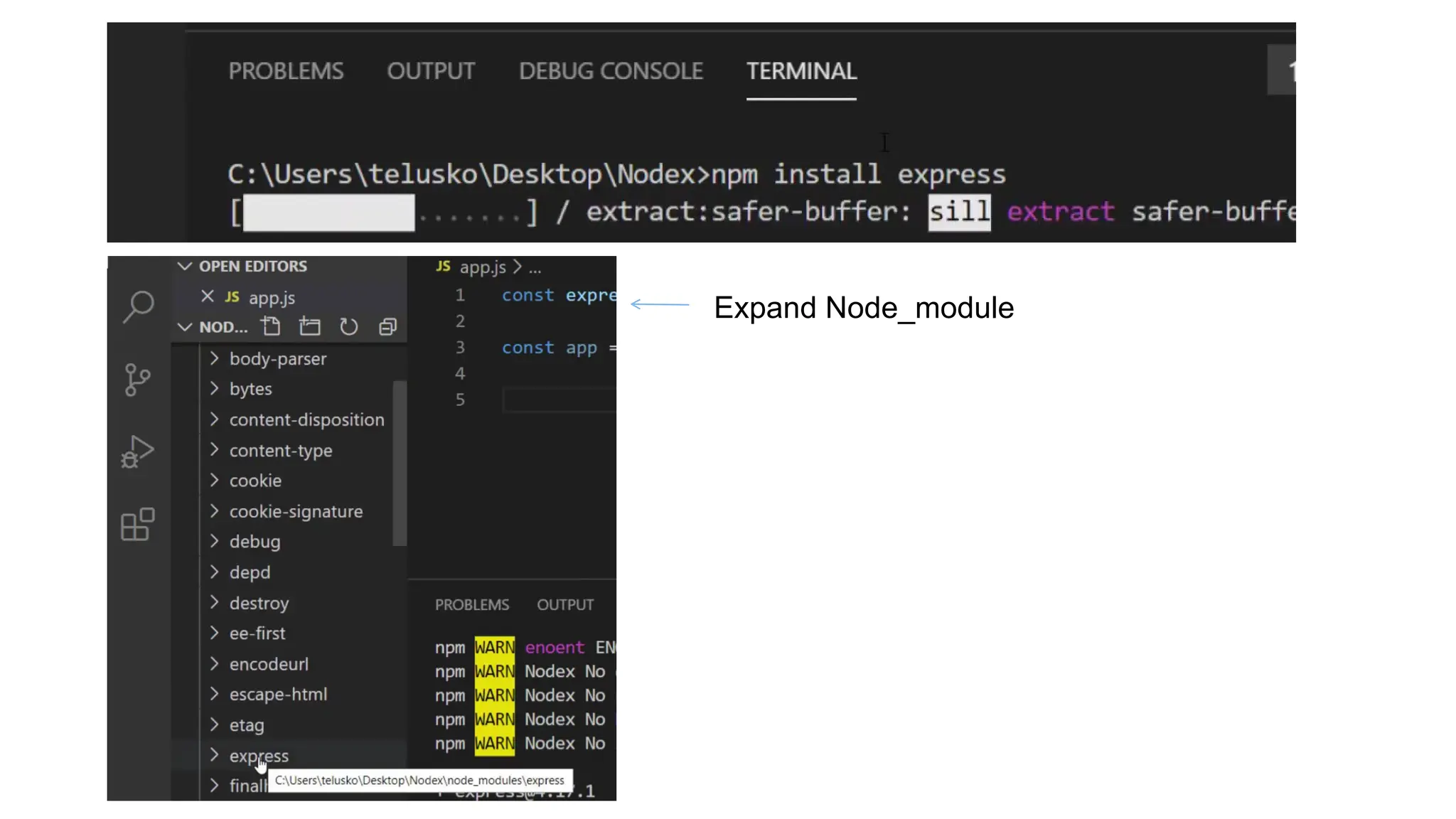Click the New Folder icon in explorer header
The width and height of the screenshot is (1456, 819).
pyautogui.click(x=310, y=327)
